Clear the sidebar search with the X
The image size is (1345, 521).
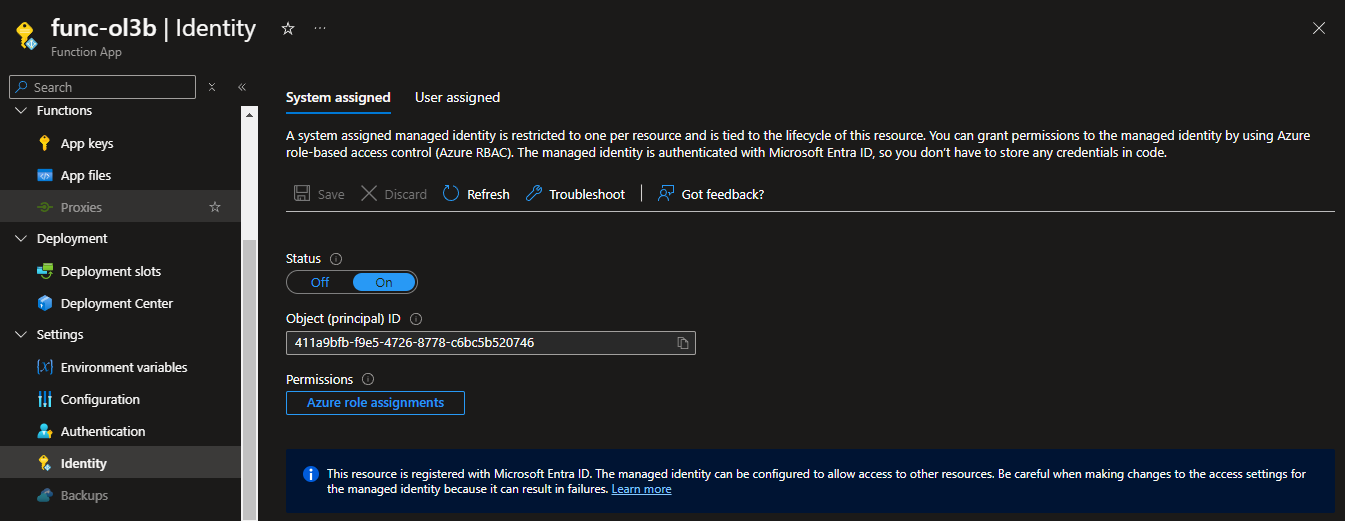[212, 87]
